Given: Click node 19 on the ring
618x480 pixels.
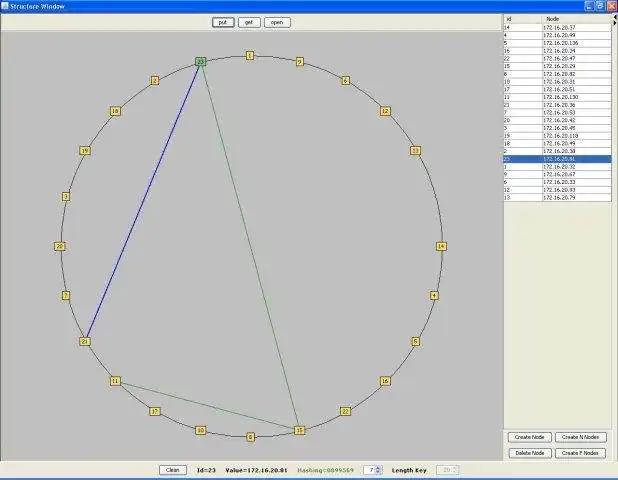Looking at the screenshot, I should pyautogui.click(x=85, y=151).
